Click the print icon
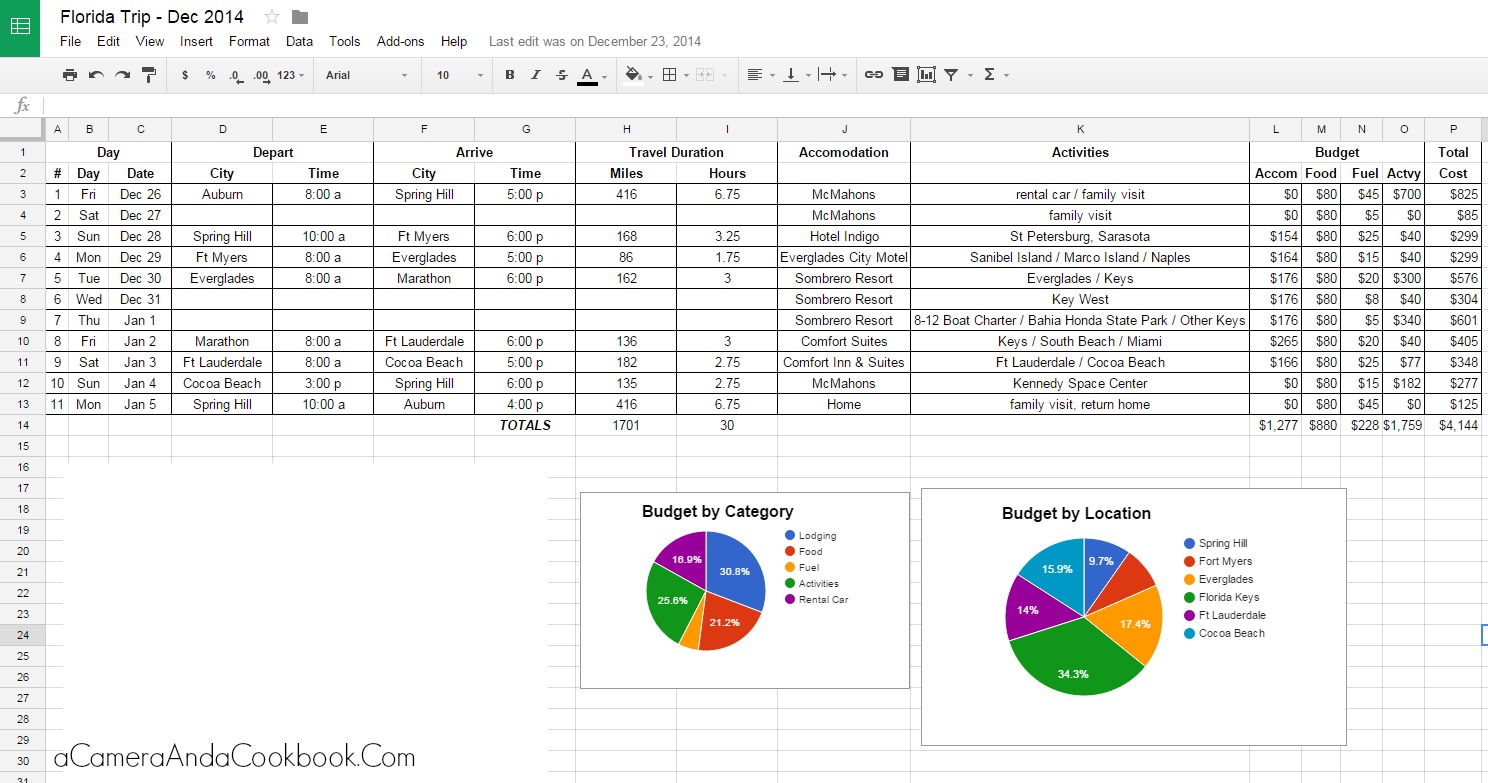This screenshot has height=783, width=1488. coord(69,75)
